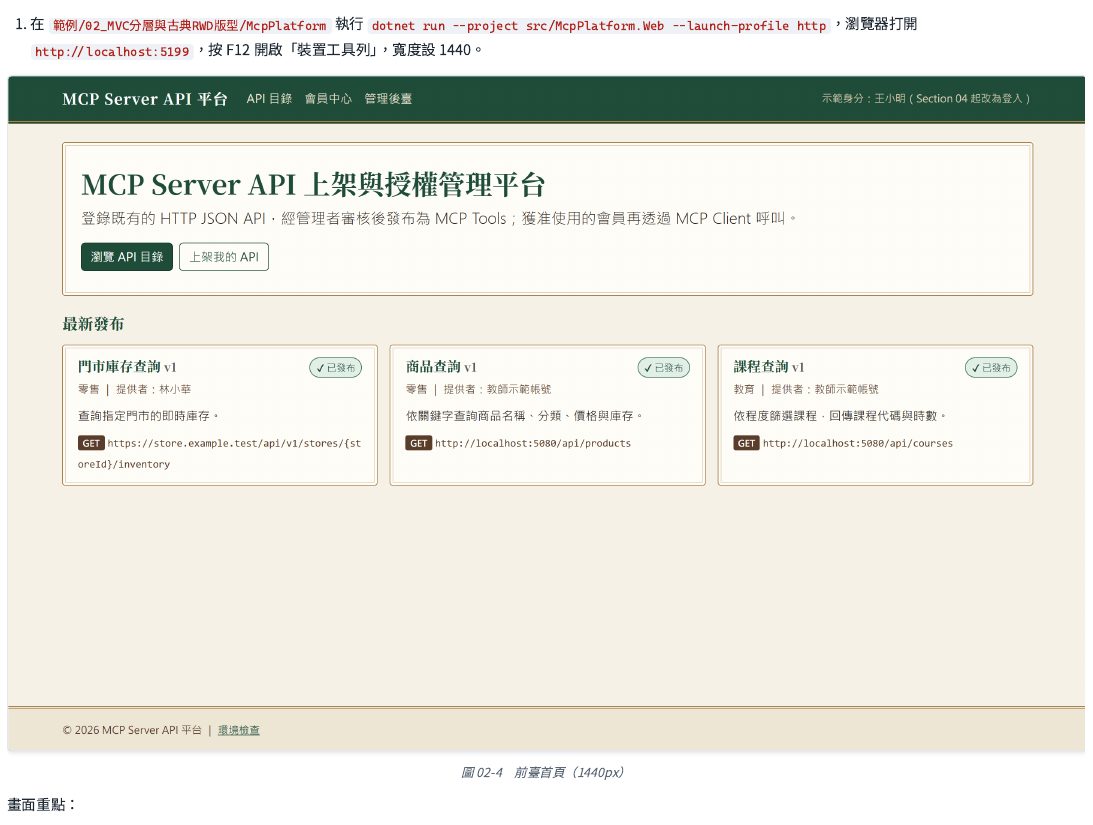
Task: Open the API 目錄 nav item
Action: click(x=269, y=99)
